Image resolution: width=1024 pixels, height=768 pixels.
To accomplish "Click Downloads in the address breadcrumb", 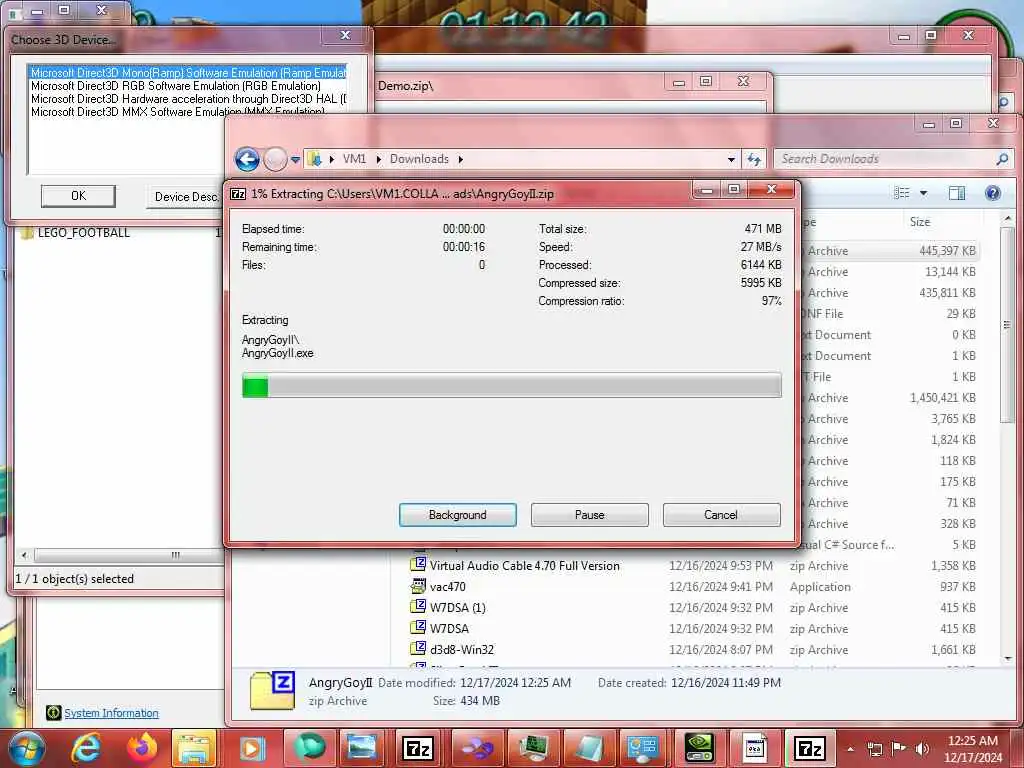I will point(419,159).
